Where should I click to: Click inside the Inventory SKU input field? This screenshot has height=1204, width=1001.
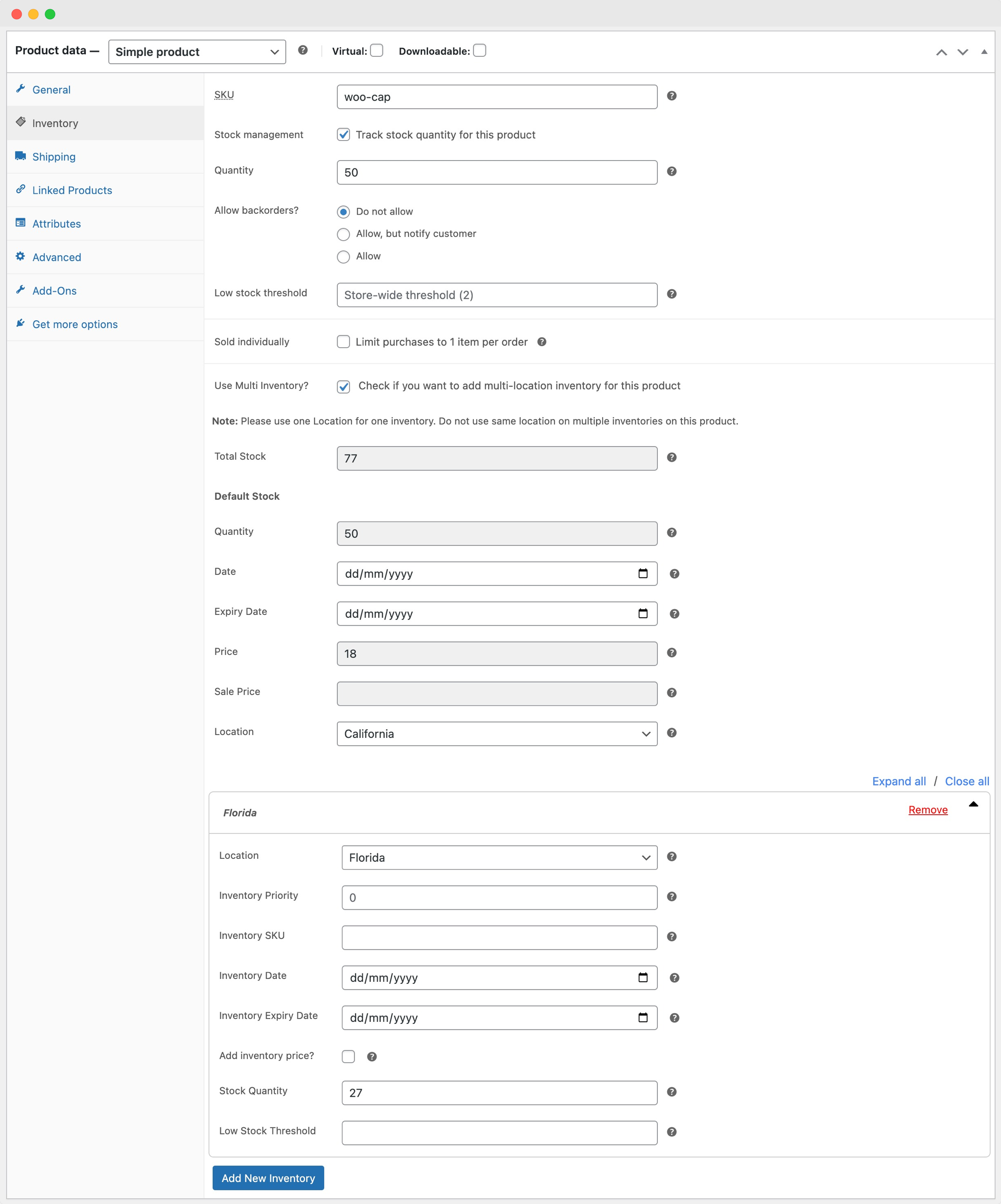tap(498, 938)
